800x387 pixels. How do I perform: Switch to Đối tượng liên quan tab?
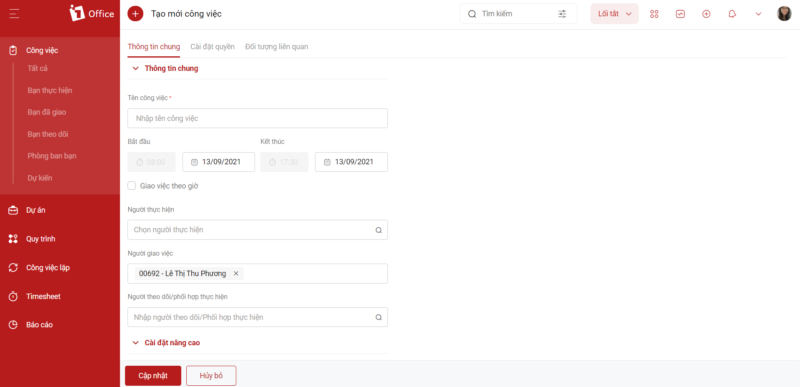click(x=277, y=46)
